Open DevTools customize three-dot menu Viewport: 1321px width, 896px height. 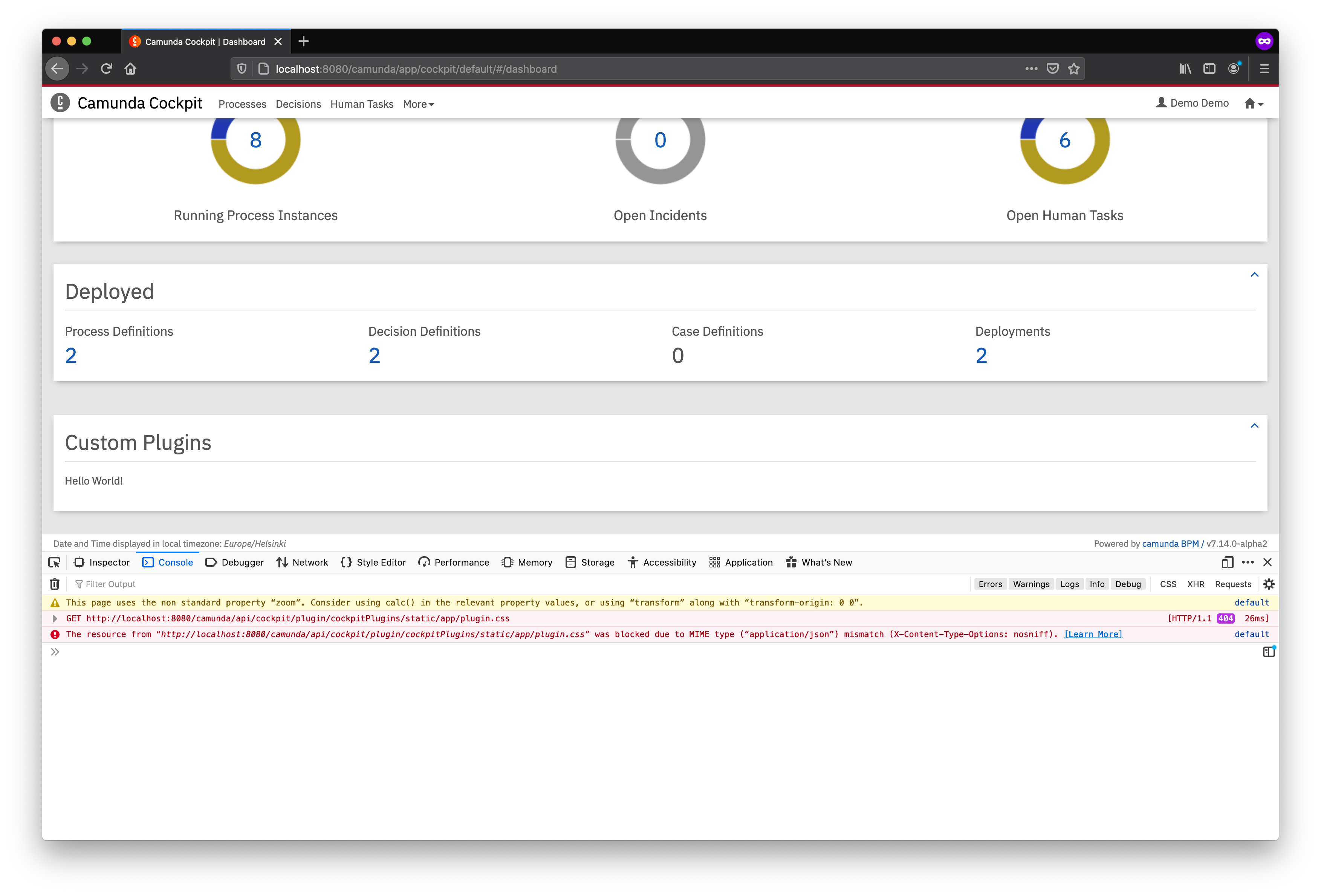[1248, 562]
